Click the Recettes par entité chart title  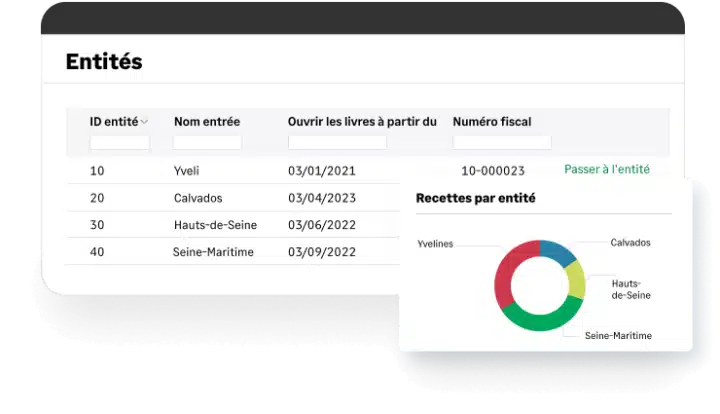click(x=475, y=198)
